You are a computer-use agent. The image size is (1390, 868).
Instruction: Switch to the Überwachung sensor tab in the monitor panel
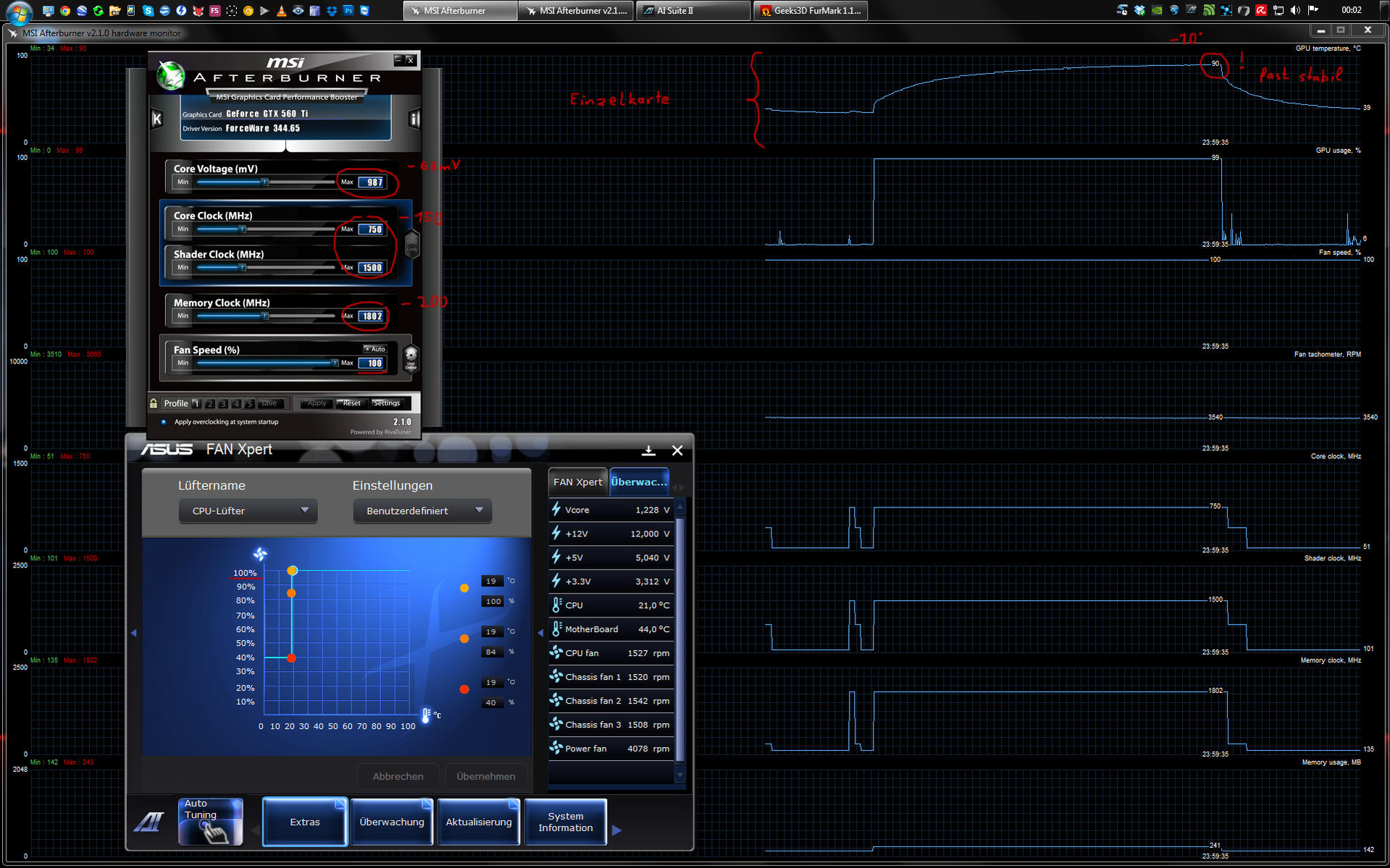coord(639,482)
